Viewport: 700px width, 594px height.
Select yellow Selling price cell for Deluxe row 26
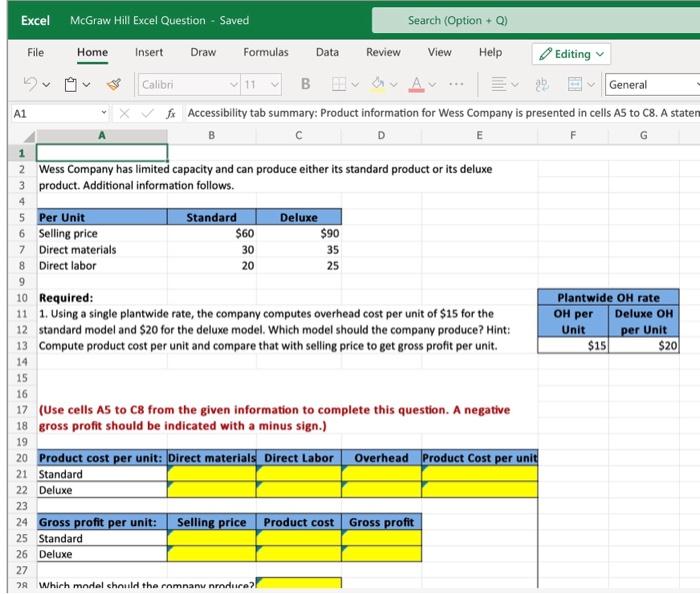tap(212, 554)
